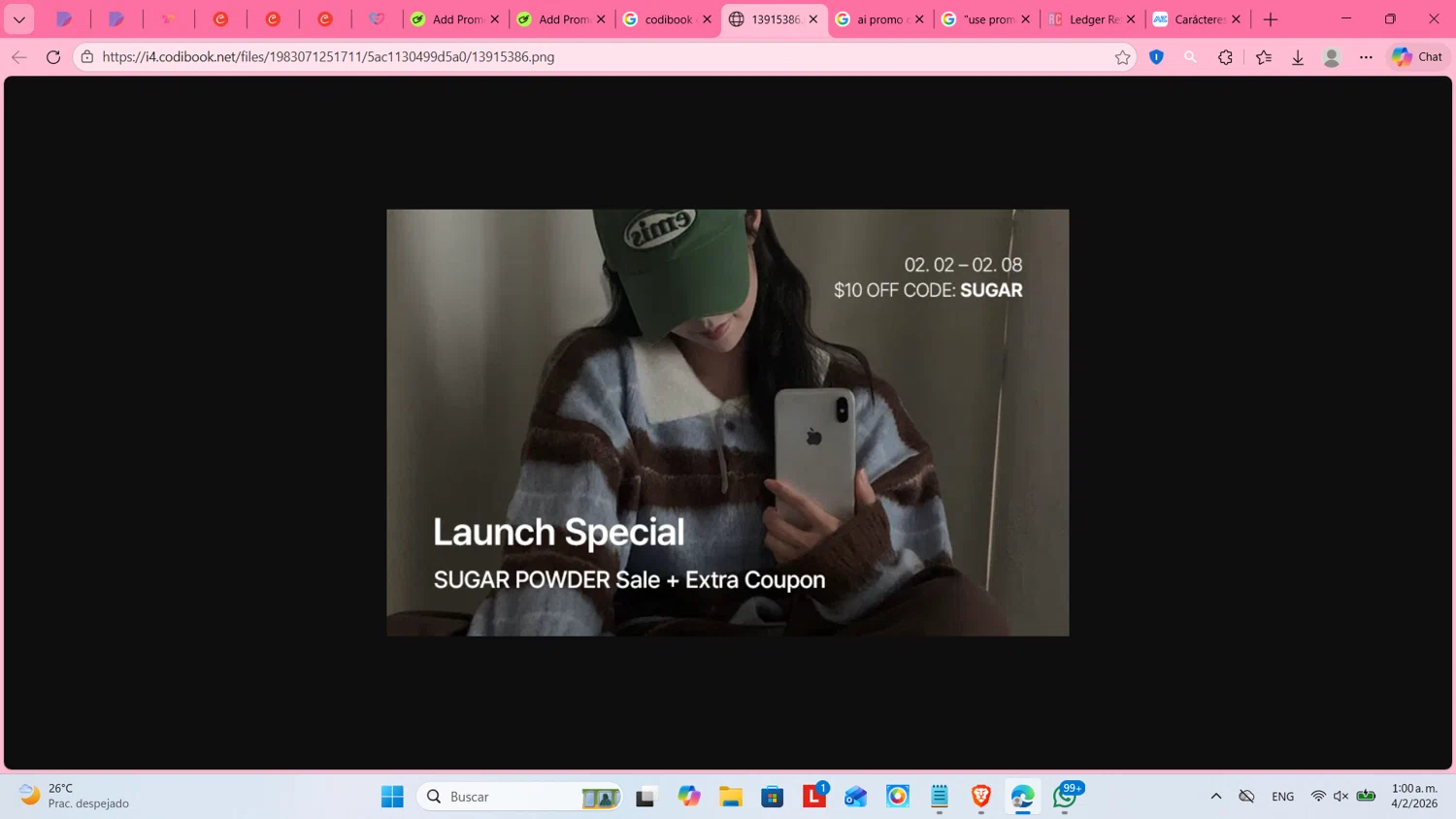Click the magnifier zoom icon in the toolbar
The height and width of the screenshot is (819, 1456).
click(x=1191, y=57)
